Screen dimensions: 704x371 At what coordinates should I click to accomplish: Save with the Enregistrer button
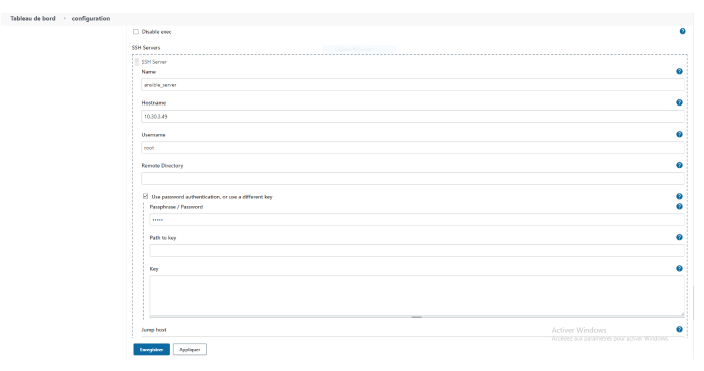[x=151, y=349]
